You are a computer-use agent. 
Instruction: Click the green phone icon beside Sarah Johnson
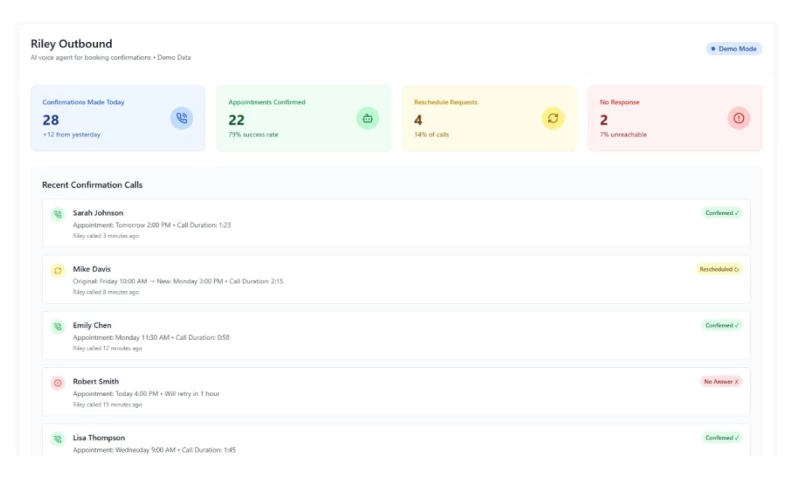pos(57,214)
